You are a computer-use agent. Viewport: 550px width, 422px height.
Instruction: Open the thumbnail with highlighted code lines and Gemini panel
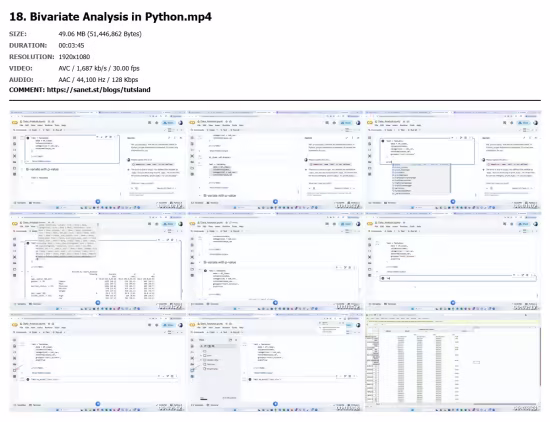pyautogui.click(x=275, y=160)
